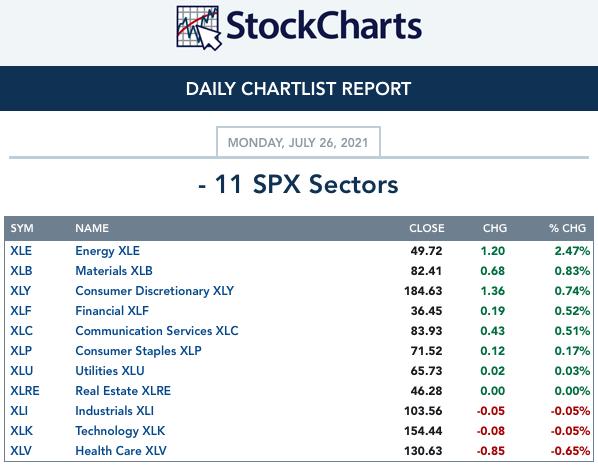Click Health Care XLV link
Image resolution: width=598 pixels, height=468 pixels.
(121, 451)
